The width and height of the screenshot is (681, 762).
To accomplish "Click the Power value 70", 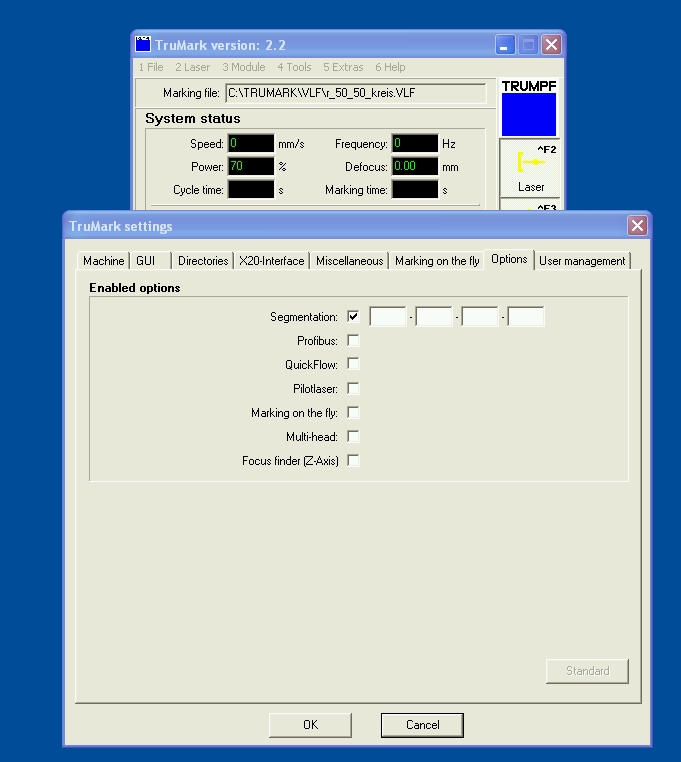I will [251, 166].
